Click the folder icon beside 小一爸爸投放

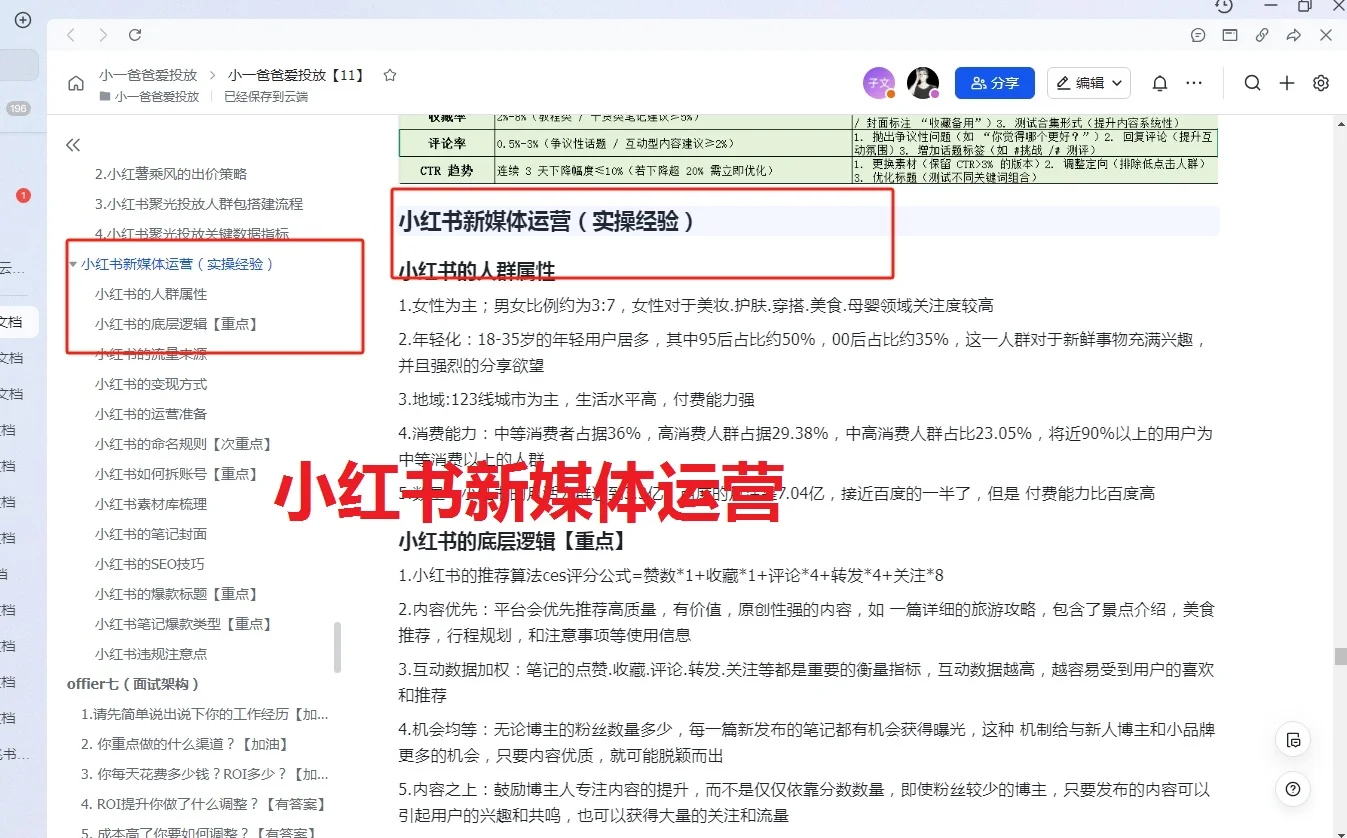pos(105,97)
